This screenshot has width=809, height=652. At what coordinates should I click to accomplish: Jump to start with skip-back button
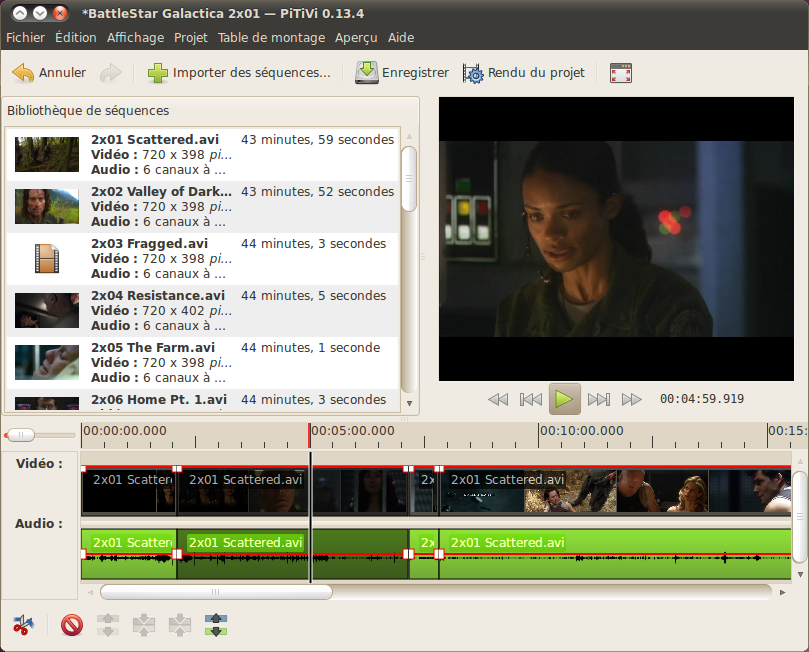531,399
